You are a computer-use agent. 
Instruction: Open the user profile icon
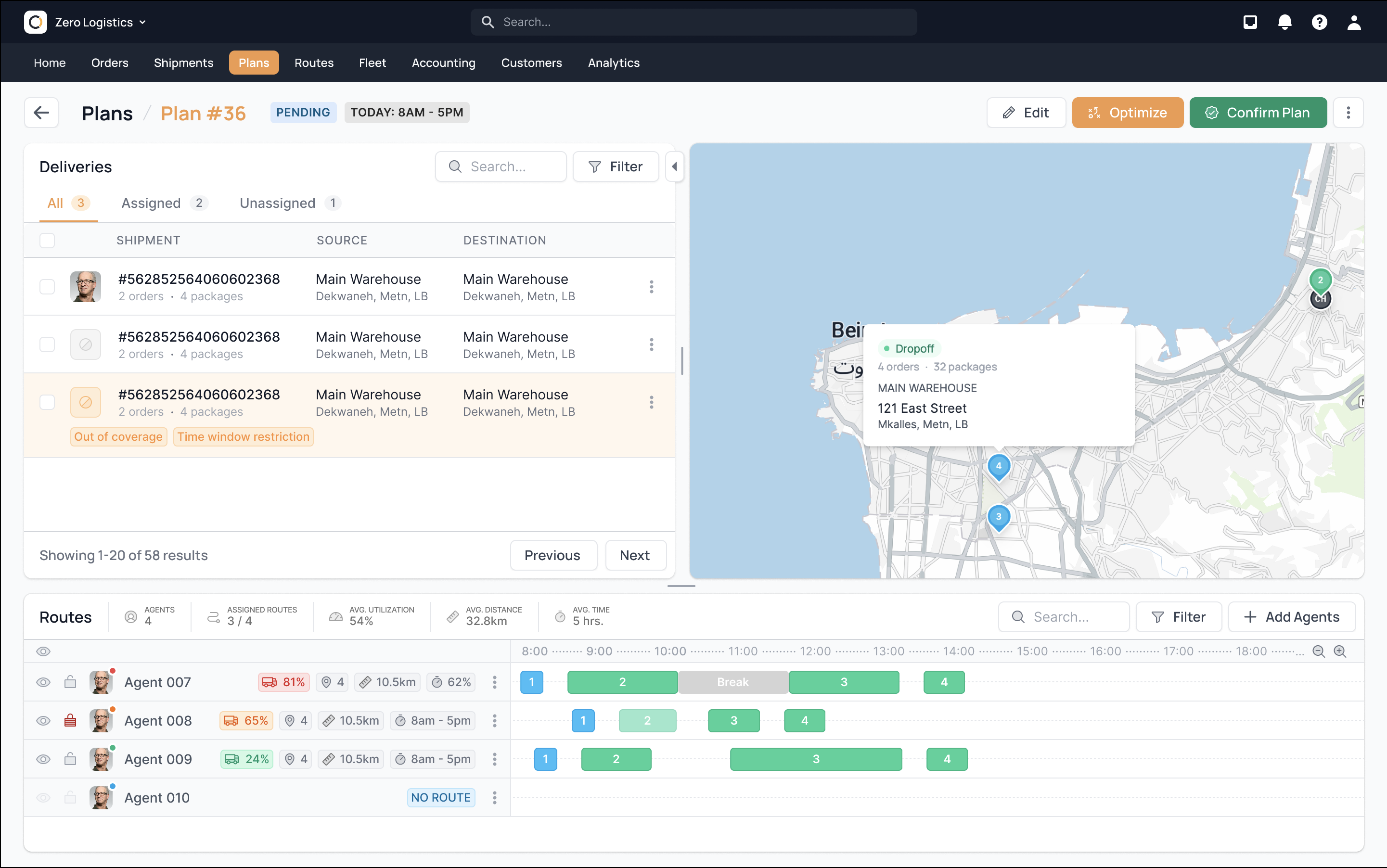click(1354, 22)
